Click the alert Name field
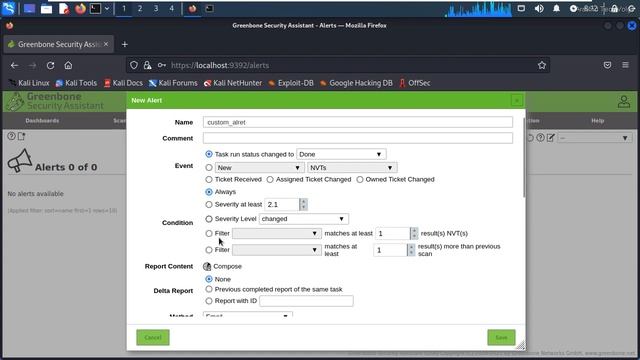This screenshot has height=360, width=640. pyautogui.click(x=358, y=122)
